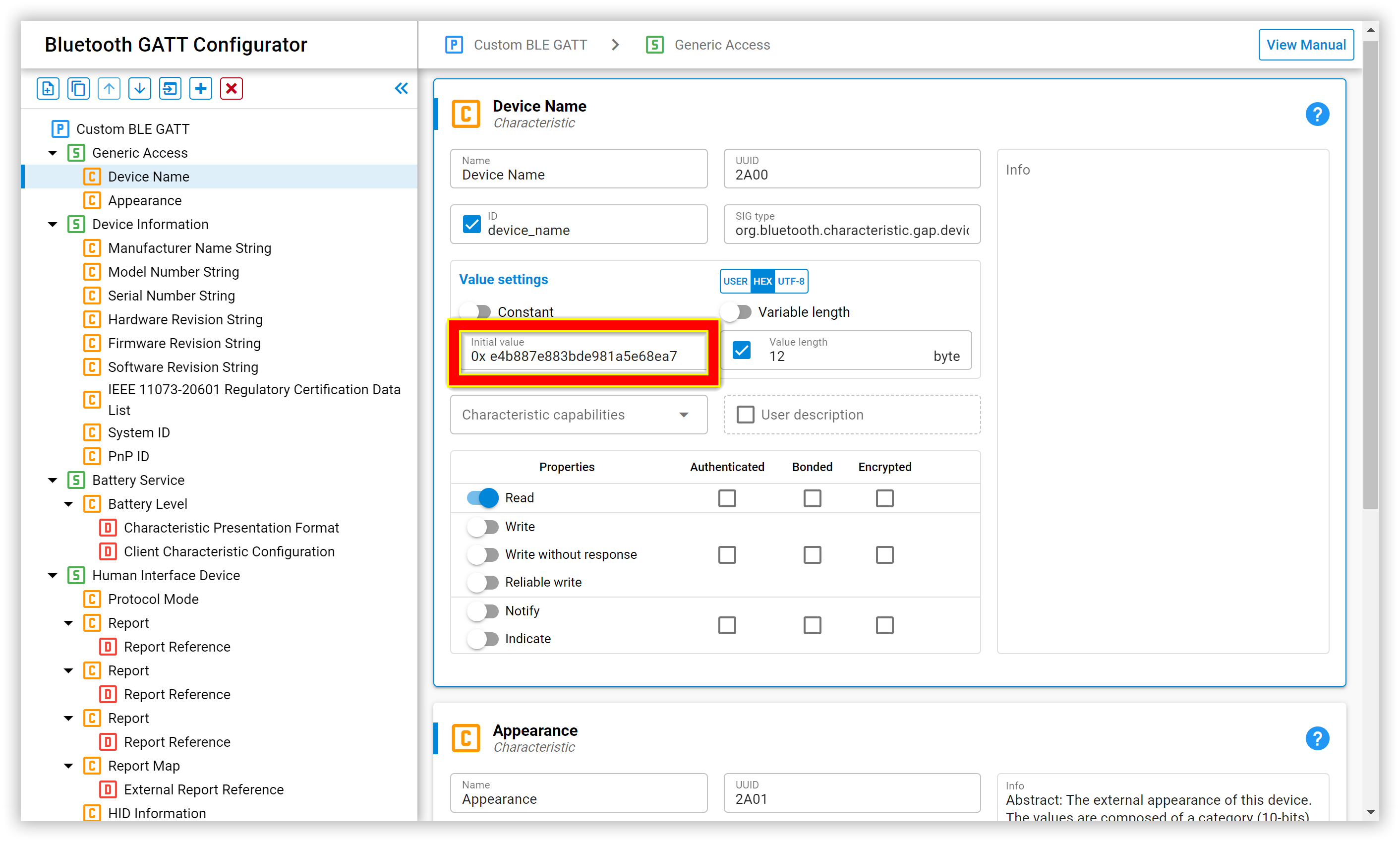
Task: Click the Device Name UUID field
Action: 852,169
